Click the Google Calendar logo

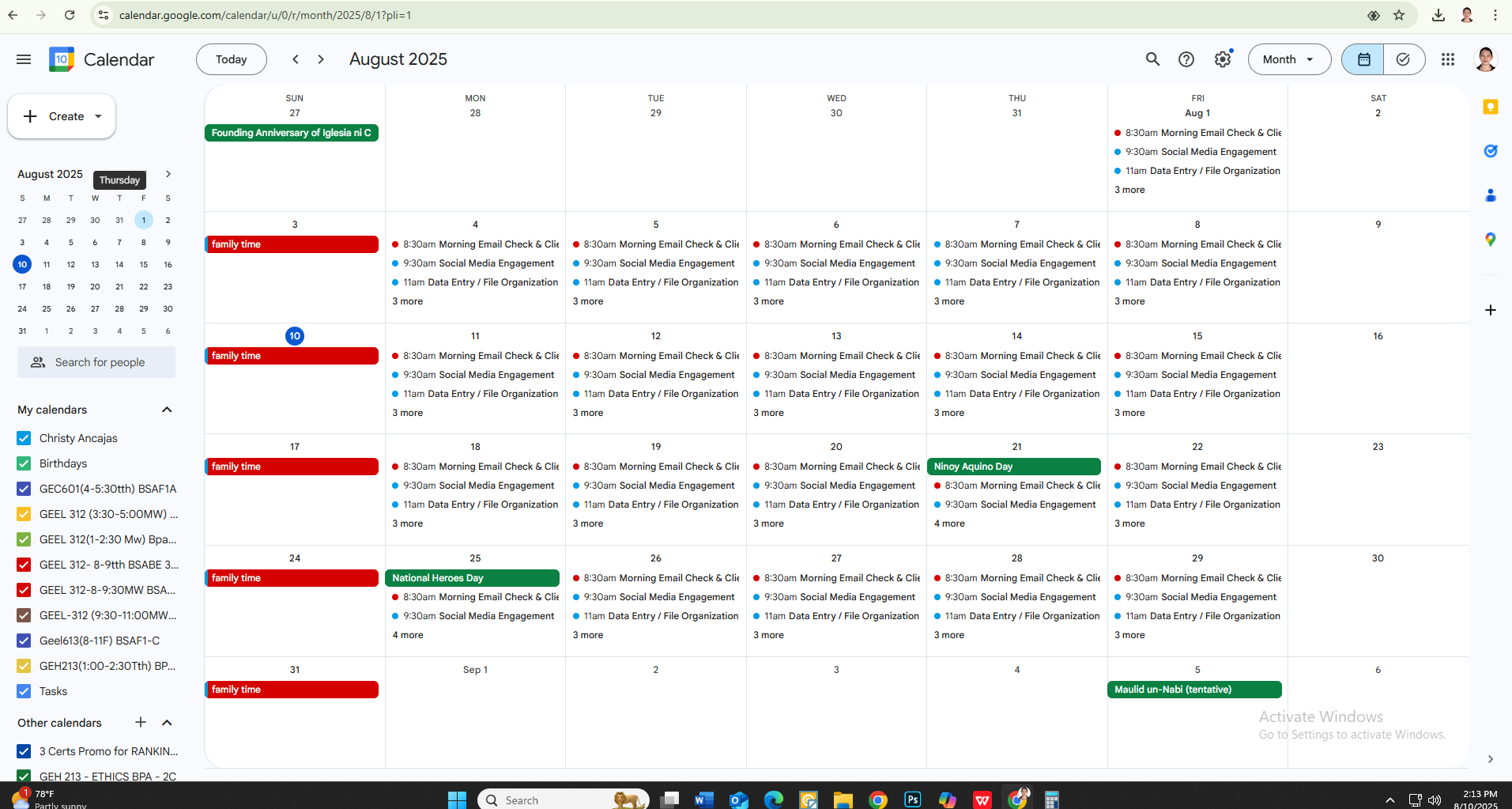point(62,59)
